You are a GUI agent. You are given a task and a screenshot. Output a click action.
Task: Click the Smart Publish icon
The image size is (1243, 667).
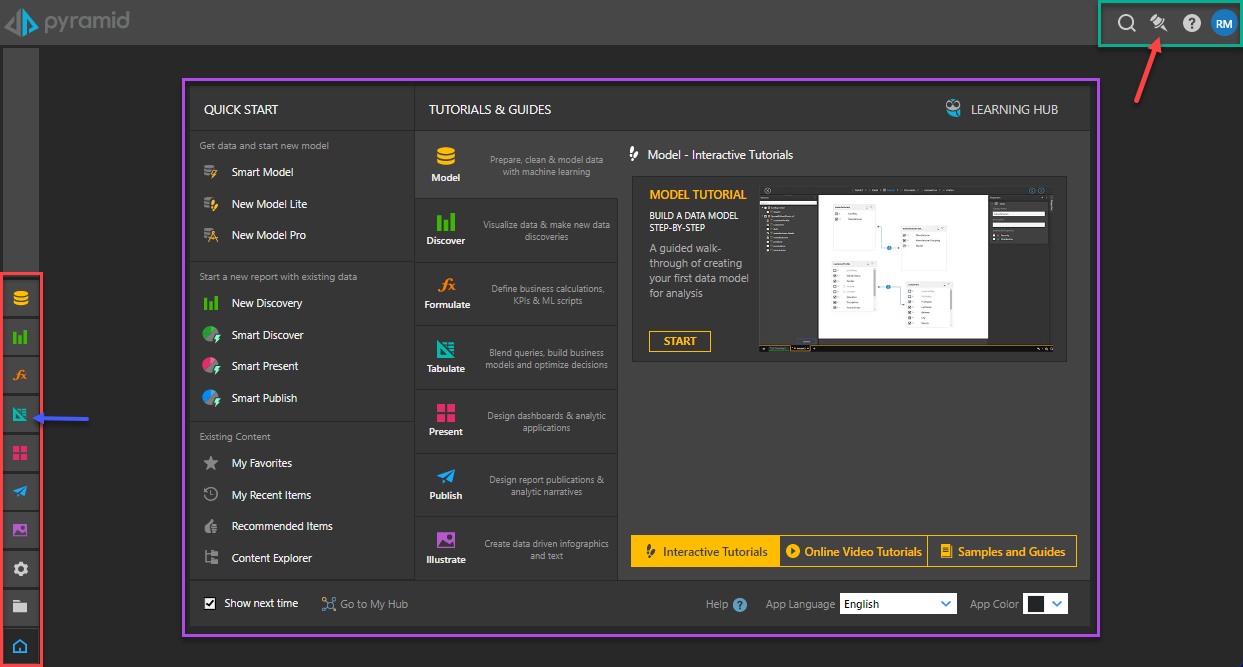(211, 398)
